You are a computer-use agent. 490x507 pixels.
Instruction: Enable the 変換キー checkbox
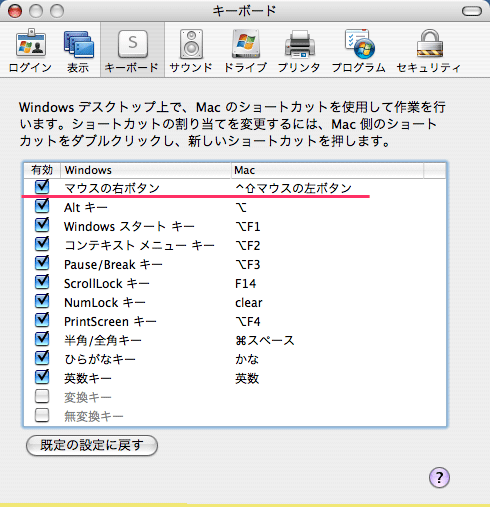(x=42, y=397)
